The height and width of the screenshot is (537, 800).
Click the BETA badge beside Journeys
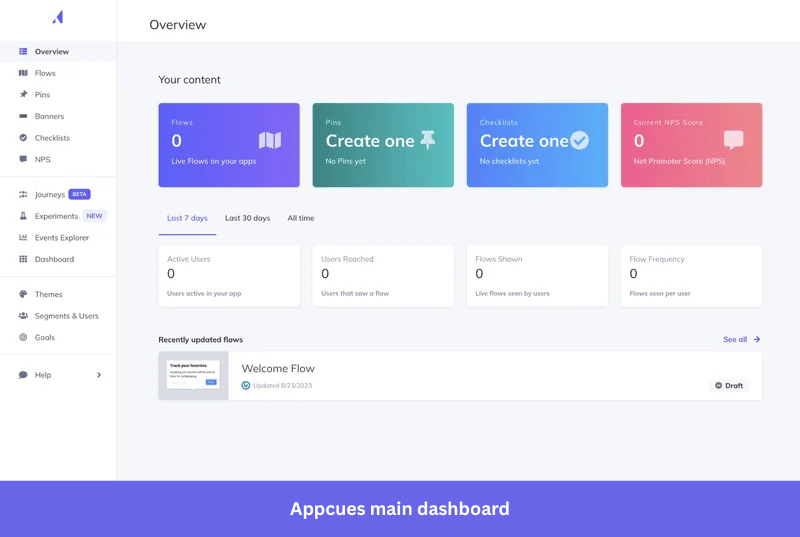pos(80,194)
